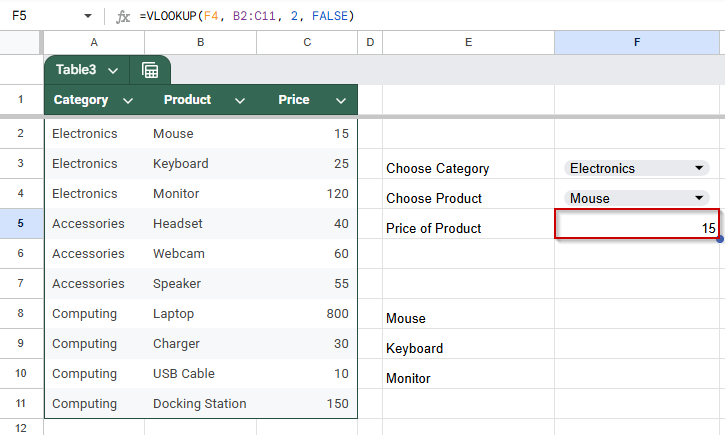725x435 pixels.
Task: Select the Computing category cell in row 8
Action: [x=94, y=314]
